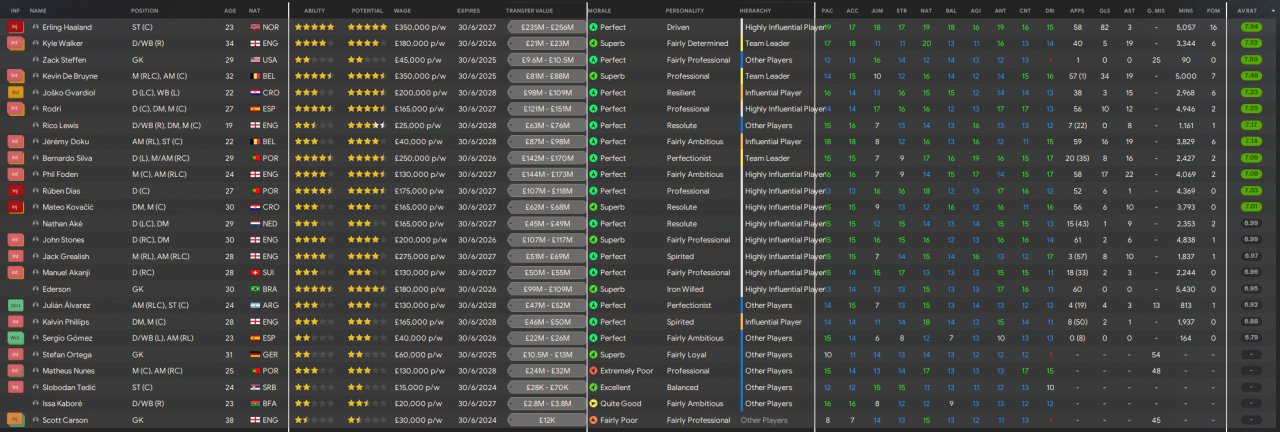Click the Perfect morale icon for Erling Haaland

click(x=593, y=27)
